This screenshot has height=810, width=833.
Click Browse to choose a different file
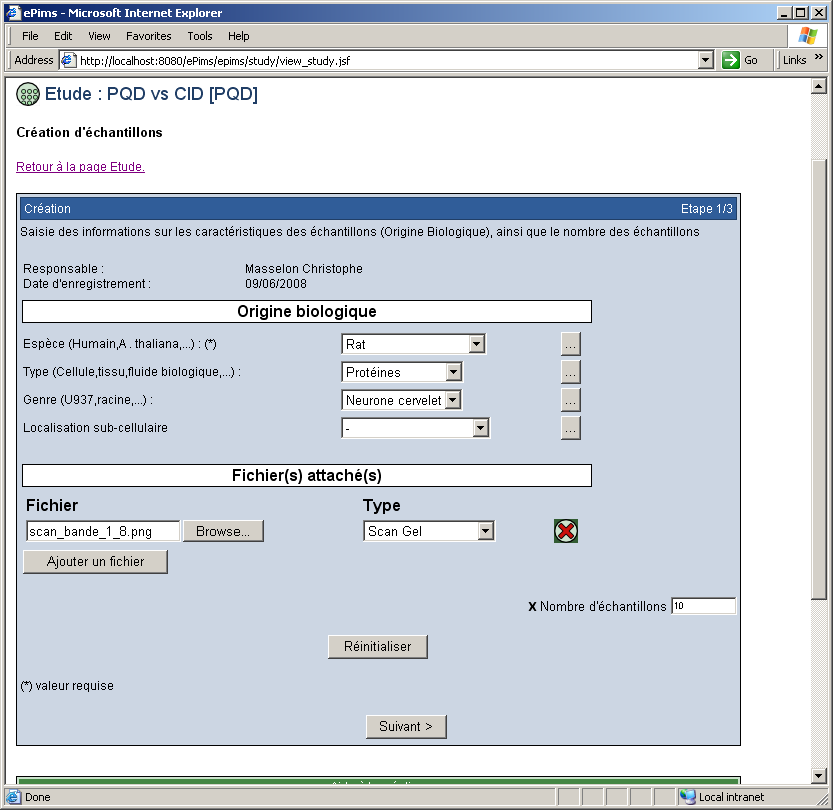[x=222, y=530]
